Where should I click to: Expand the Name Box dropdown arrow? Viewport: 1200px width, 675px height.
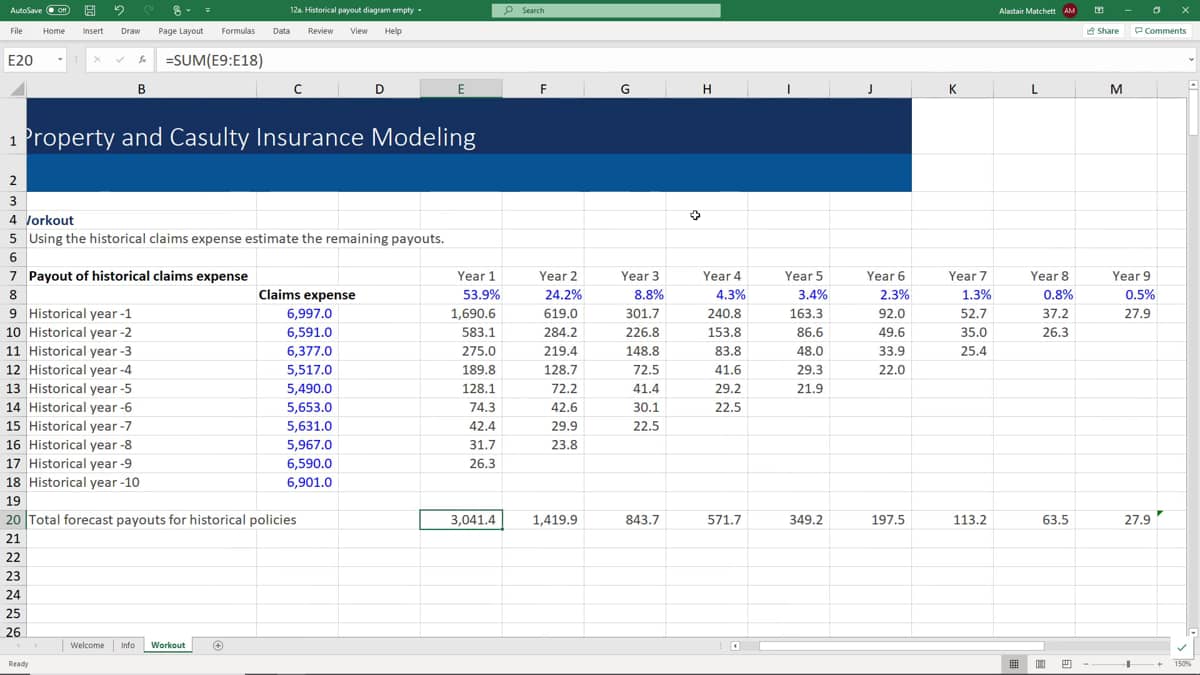point(60,60)
